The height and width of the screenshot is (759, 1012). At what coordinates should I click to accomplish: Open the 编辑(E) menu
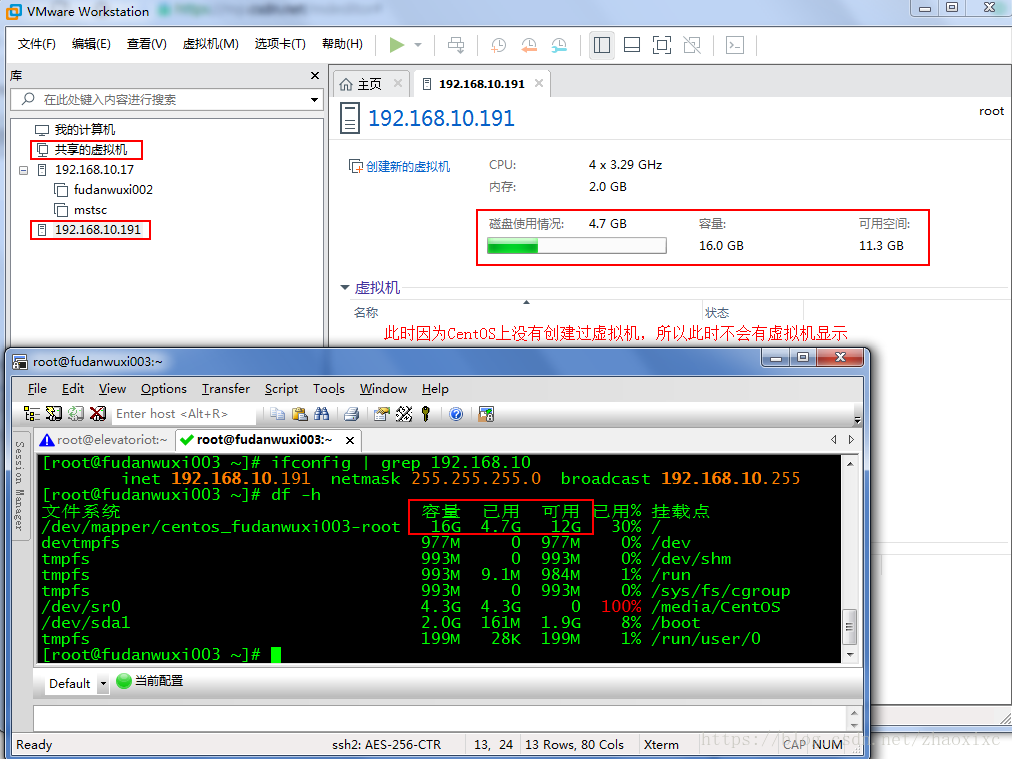[91, 44]
